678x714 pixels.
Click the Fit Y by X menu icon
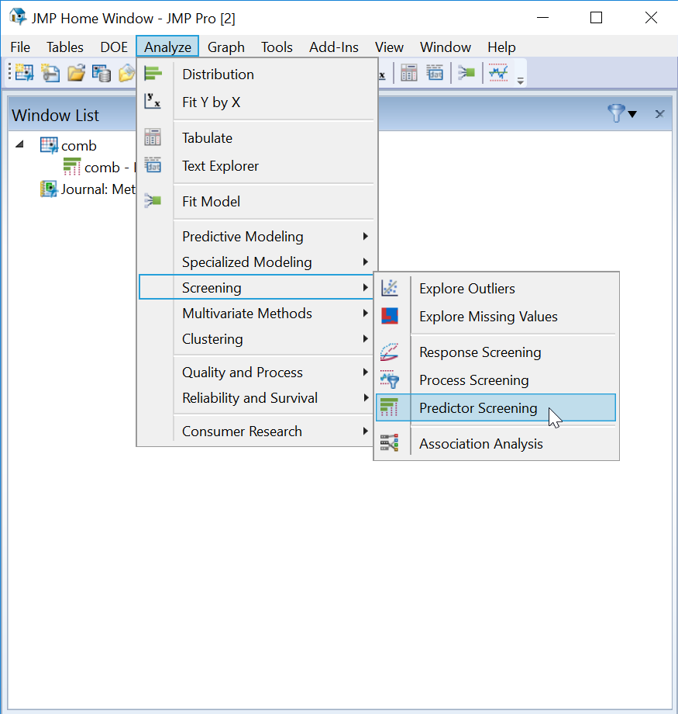coord(153,101)
